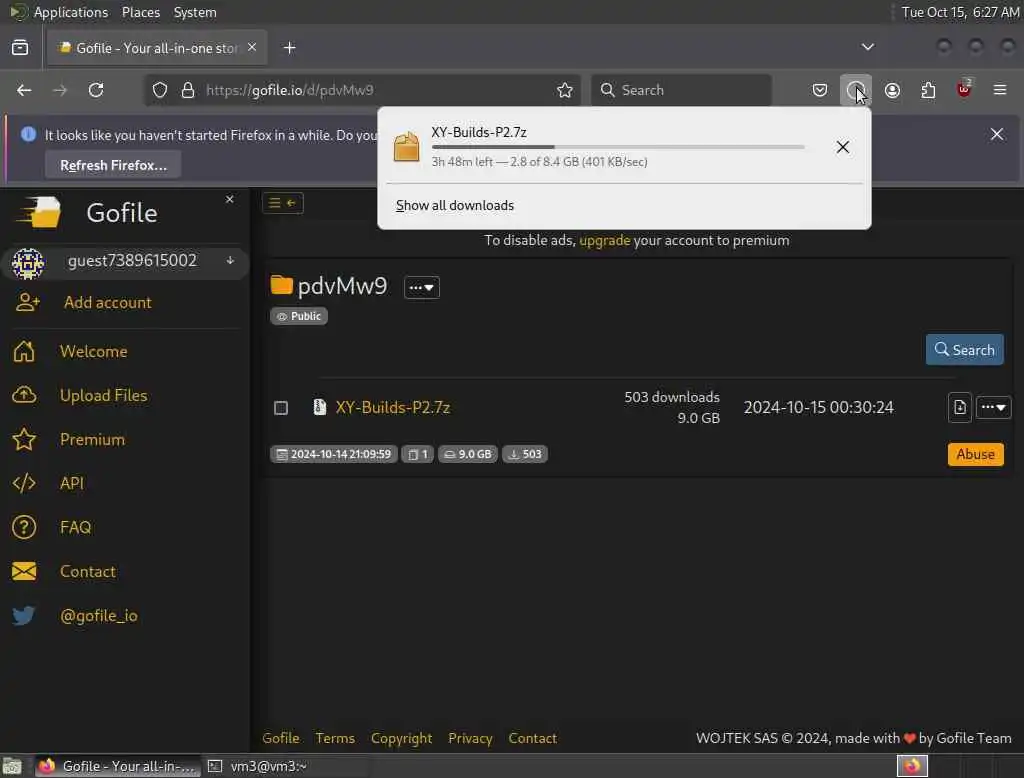Click Add account in the sidebar
Viewport: 1024px width, 778px height.
(107, 302)
